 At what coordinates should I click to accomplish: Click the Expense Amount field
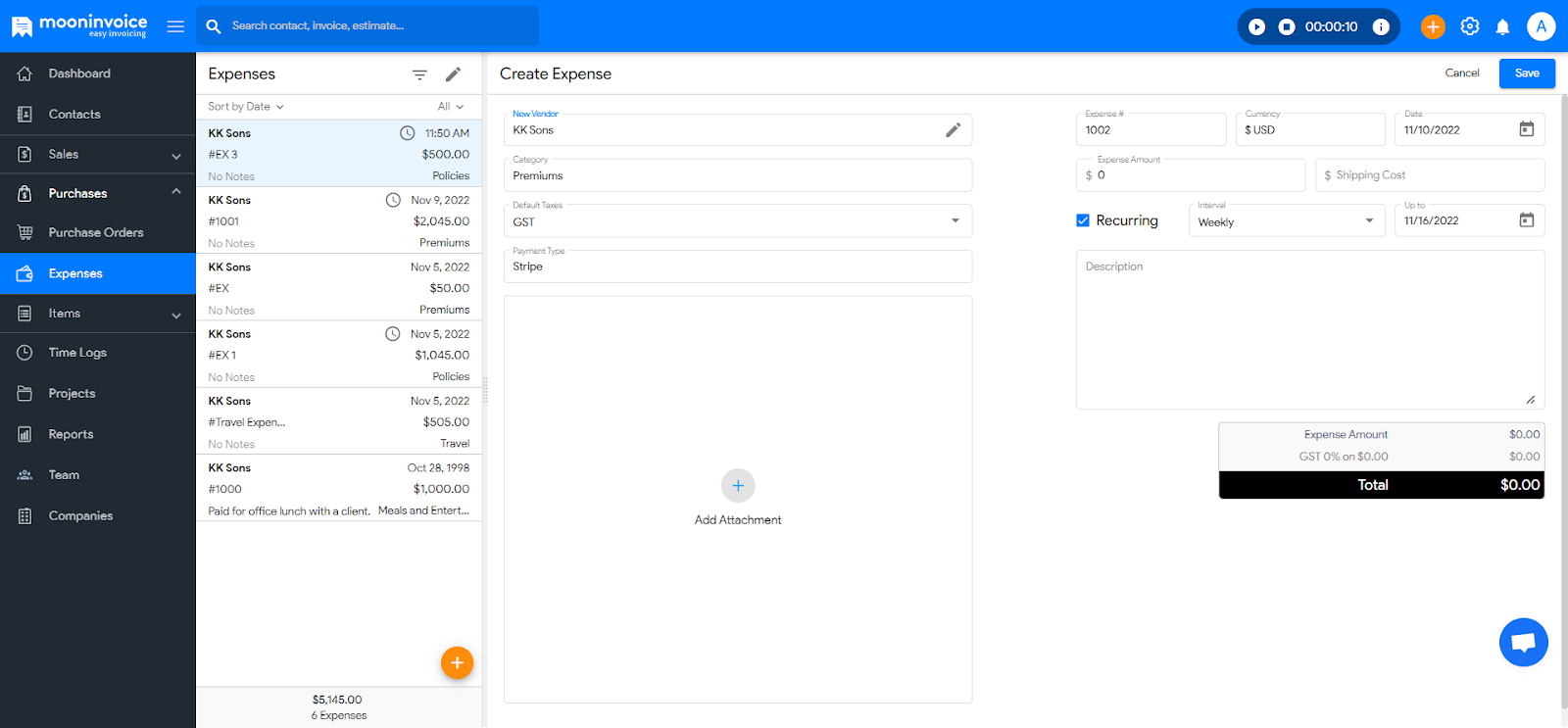(x=1191, y=174)
